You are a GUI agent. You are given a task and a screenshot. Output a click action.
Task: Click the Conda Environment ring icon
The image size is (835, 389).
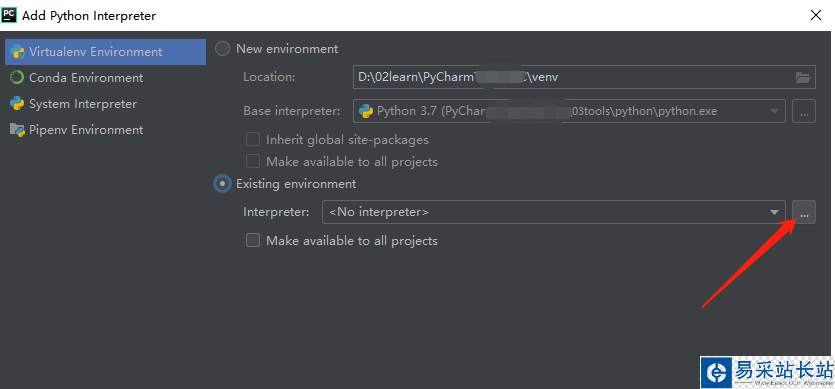[17, 78]
